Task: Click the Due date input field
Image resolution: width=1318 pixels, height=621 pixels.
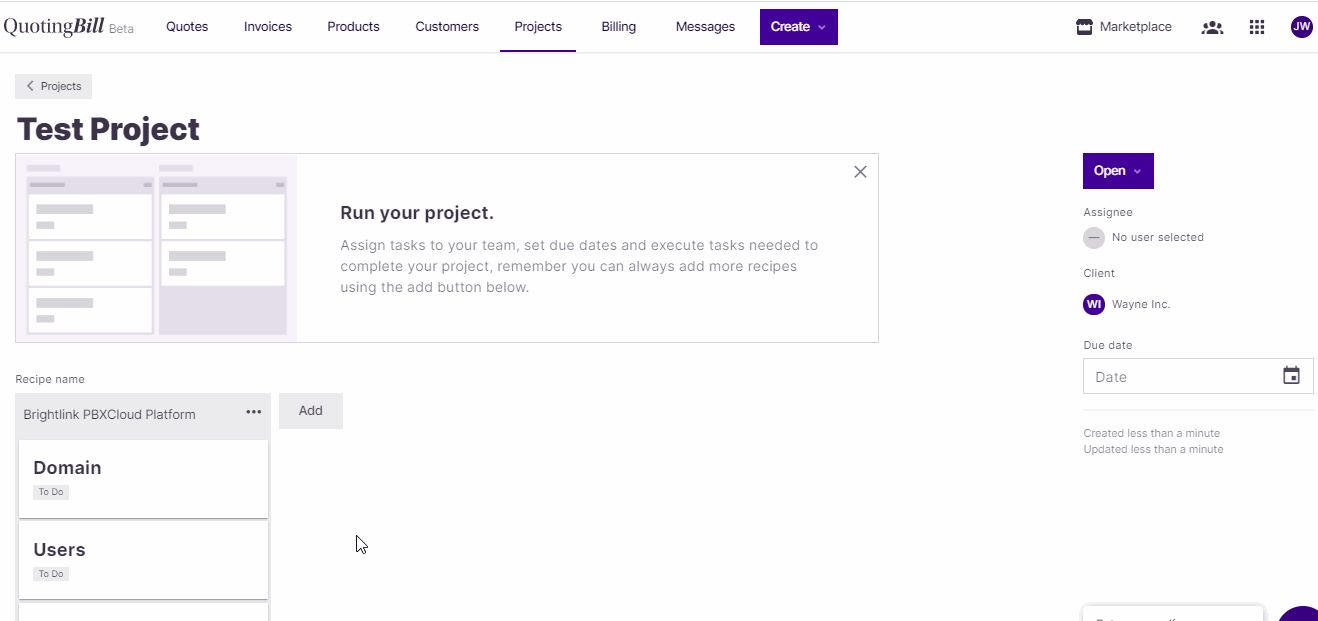Action: 1198,376
